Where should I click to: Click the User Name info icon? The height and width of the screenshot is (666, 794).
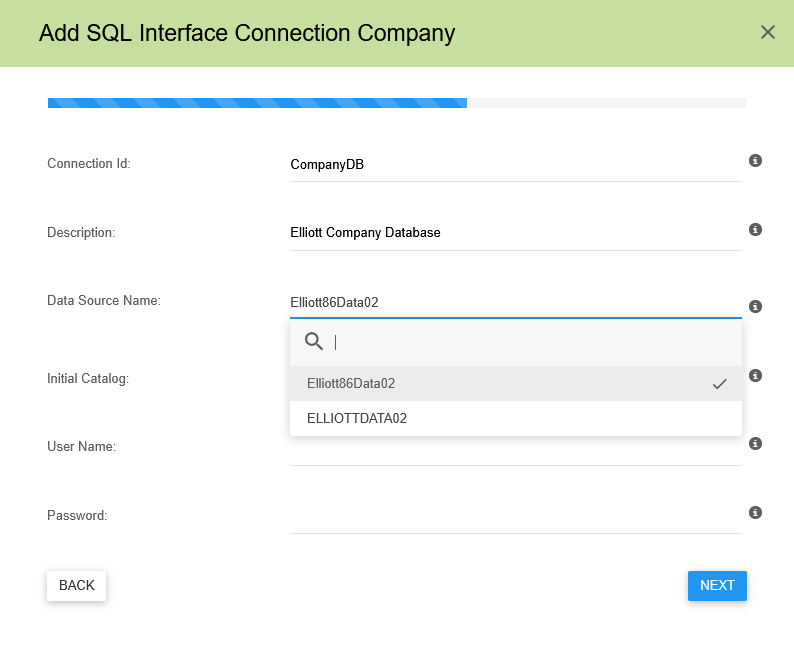[756, 443]
